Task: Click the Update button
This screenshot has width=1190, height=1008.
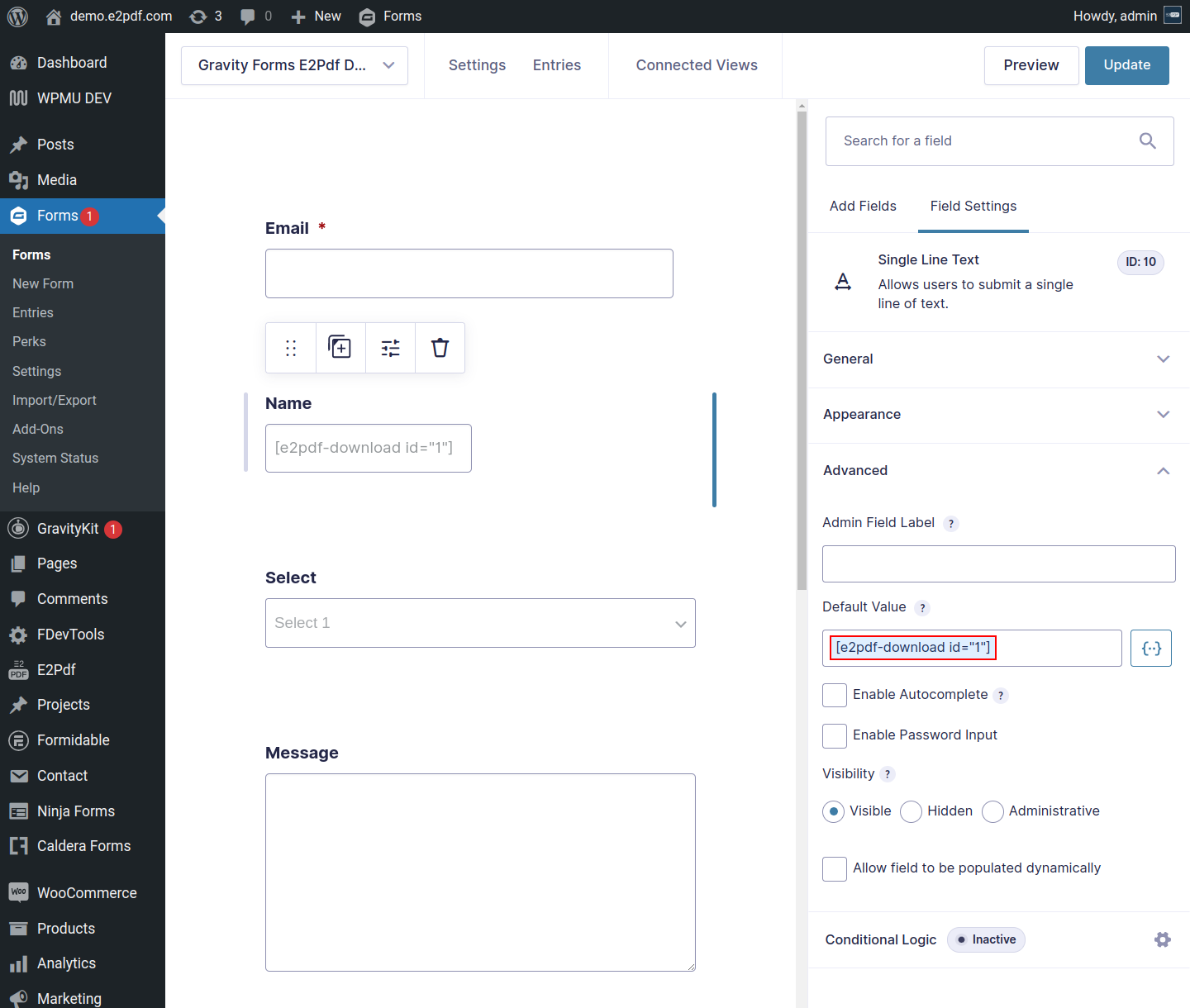Action: (1126, 65)
